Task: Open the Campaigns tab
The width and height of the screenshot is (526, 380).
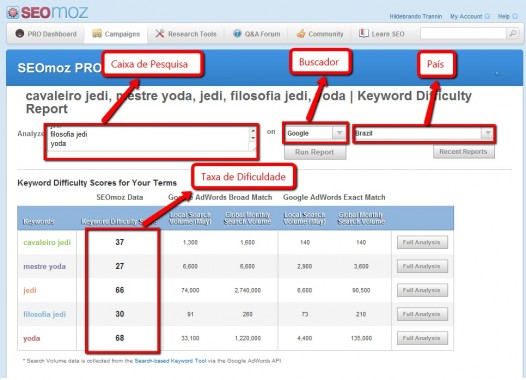Action: [116, 34]
